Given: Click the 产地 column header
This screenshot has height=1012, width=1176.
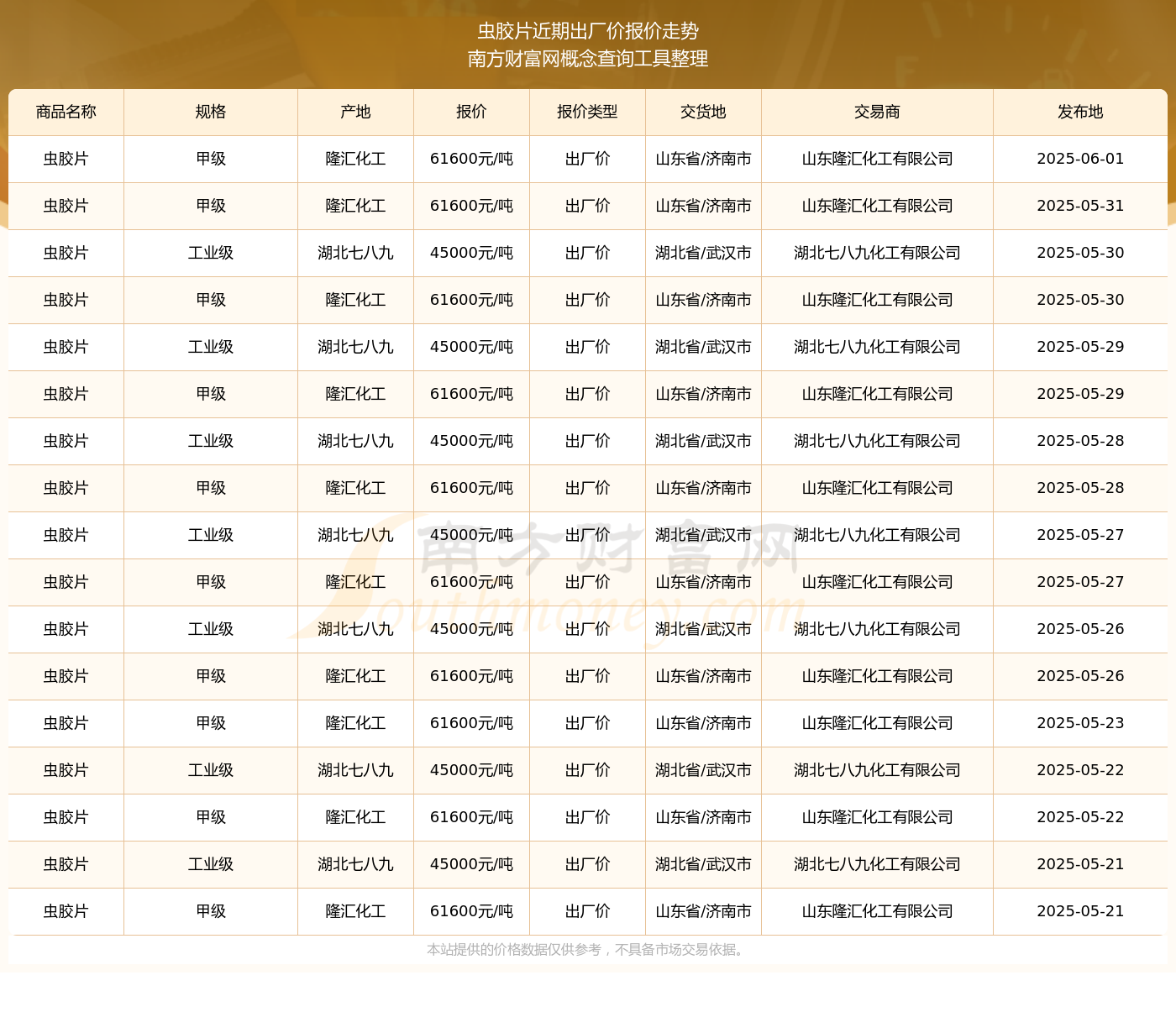Looking at the screenshot, I should 355,112.
